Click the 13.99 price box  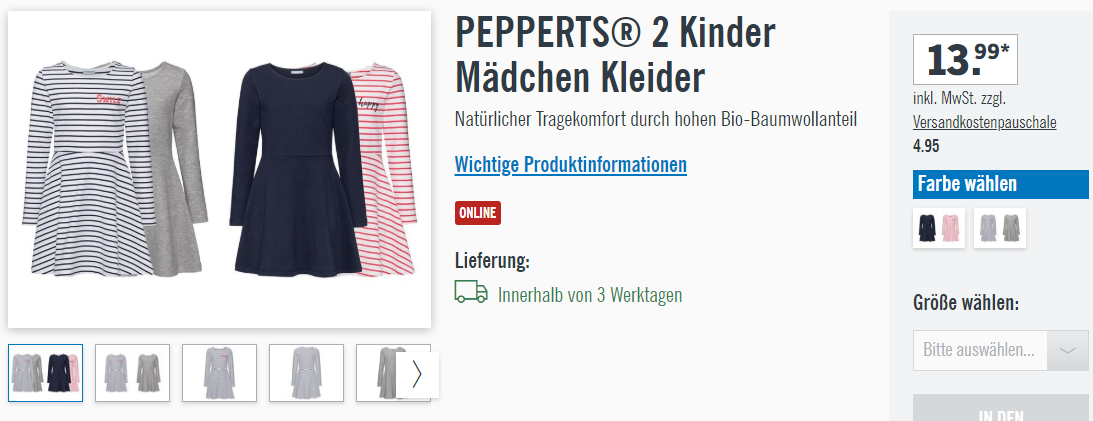point(965,59)
